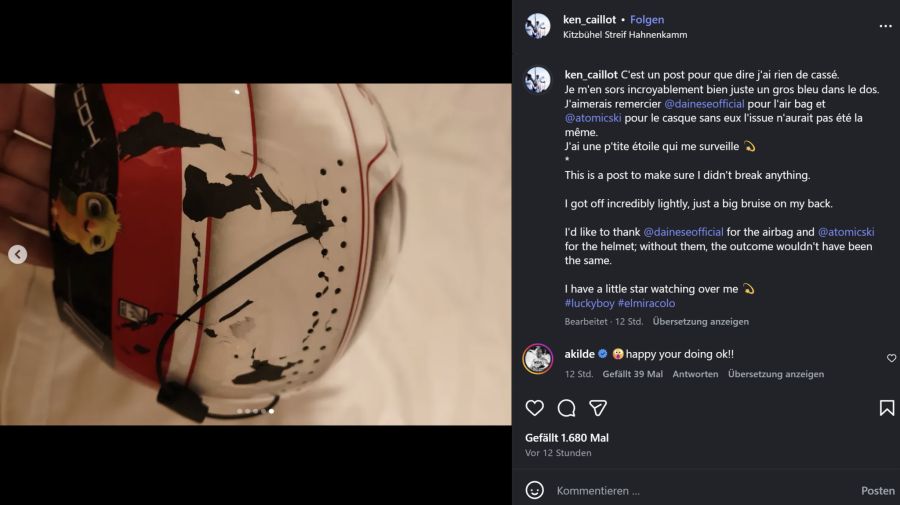Reply to akilde's comment via Antworten
Screen dimensions: 900x505
tap(695, 374)
